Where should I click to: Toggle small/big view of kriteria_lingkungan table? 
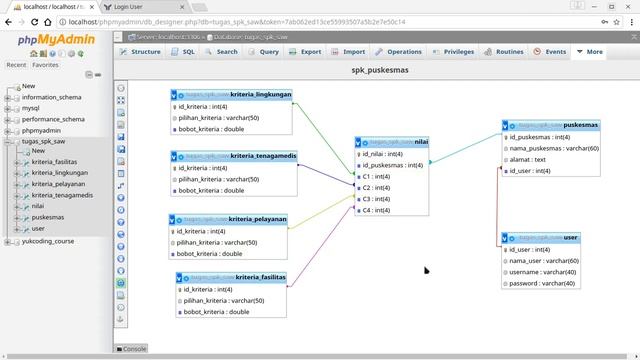pyautogui.click(x=174, y=96)
